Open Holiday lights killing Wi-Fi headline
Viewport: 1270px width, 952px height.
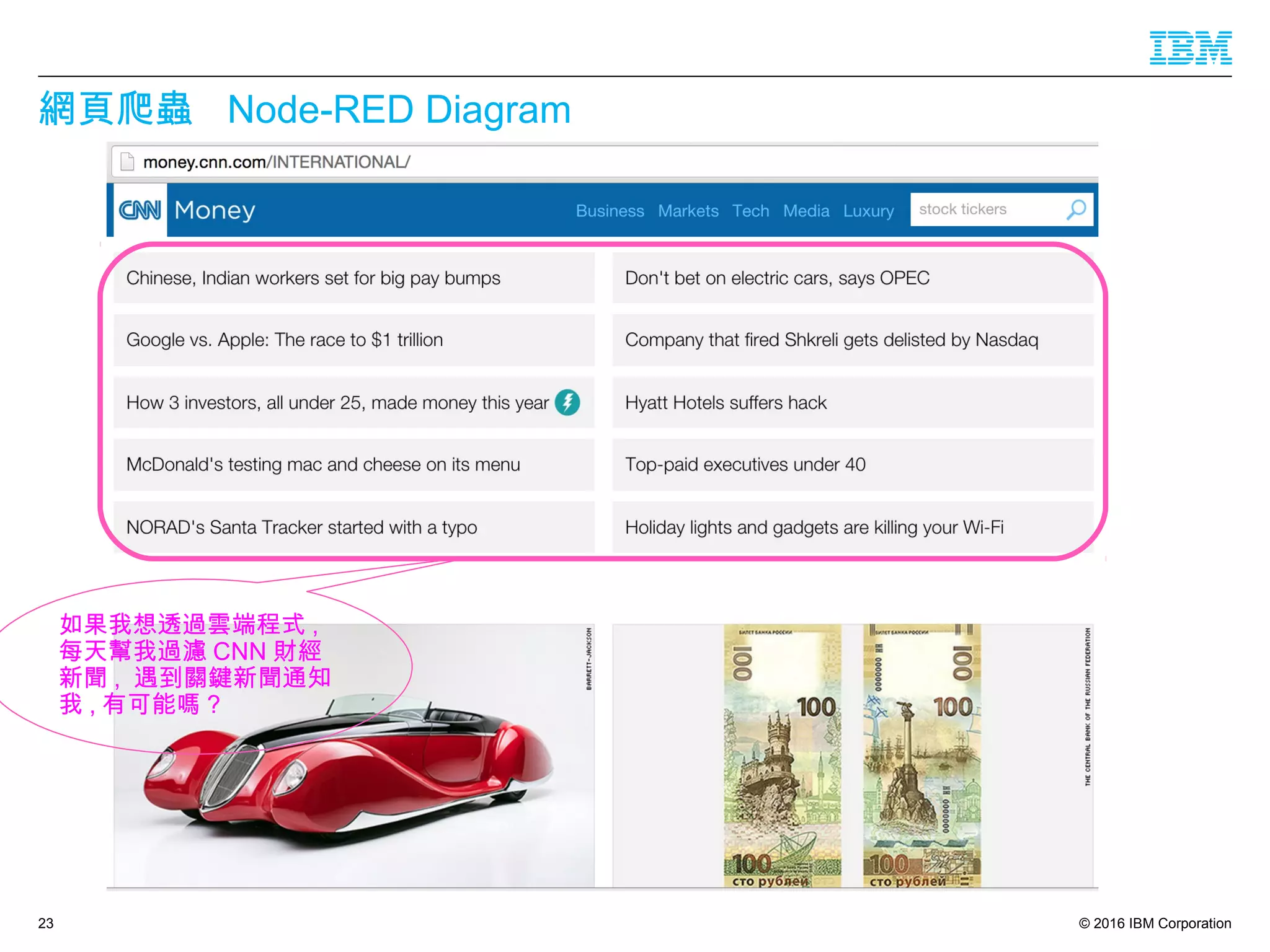pos(853,527)
